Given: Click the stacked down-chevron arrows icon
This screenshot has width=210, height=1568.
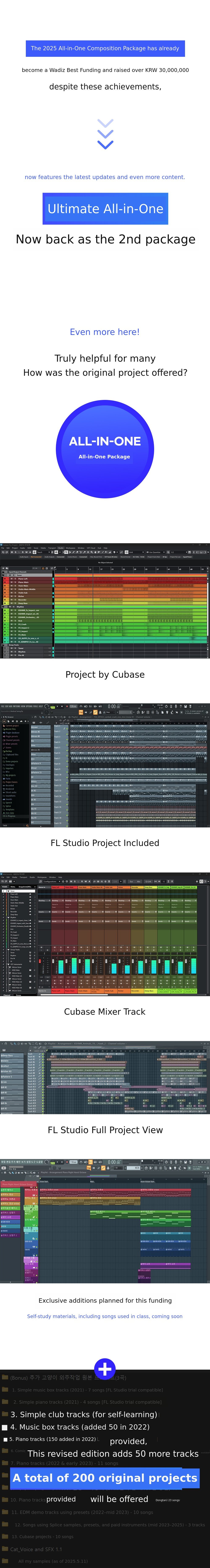Looking at the screenshot, I should coord(105,134).
